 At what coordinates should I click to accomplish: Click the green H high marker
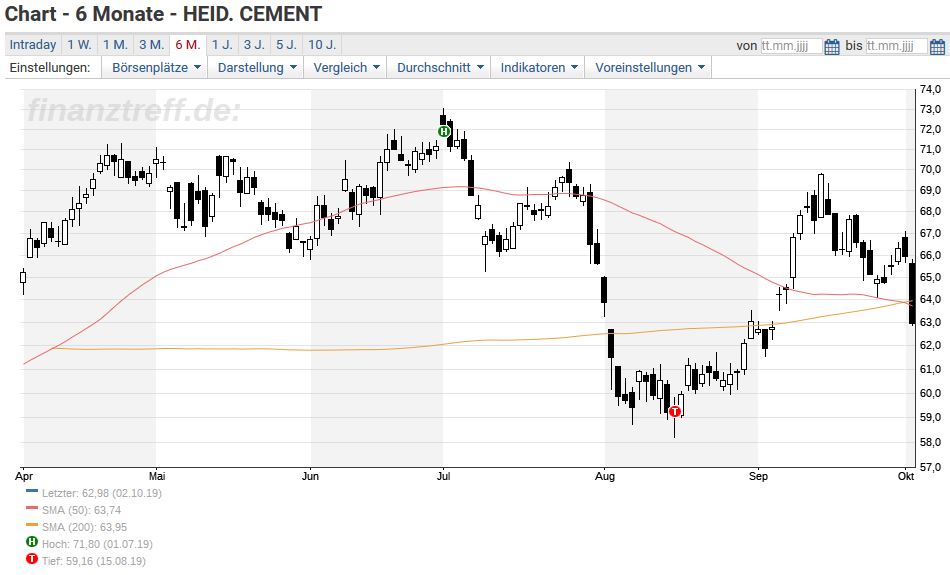[x=444, y=131]
